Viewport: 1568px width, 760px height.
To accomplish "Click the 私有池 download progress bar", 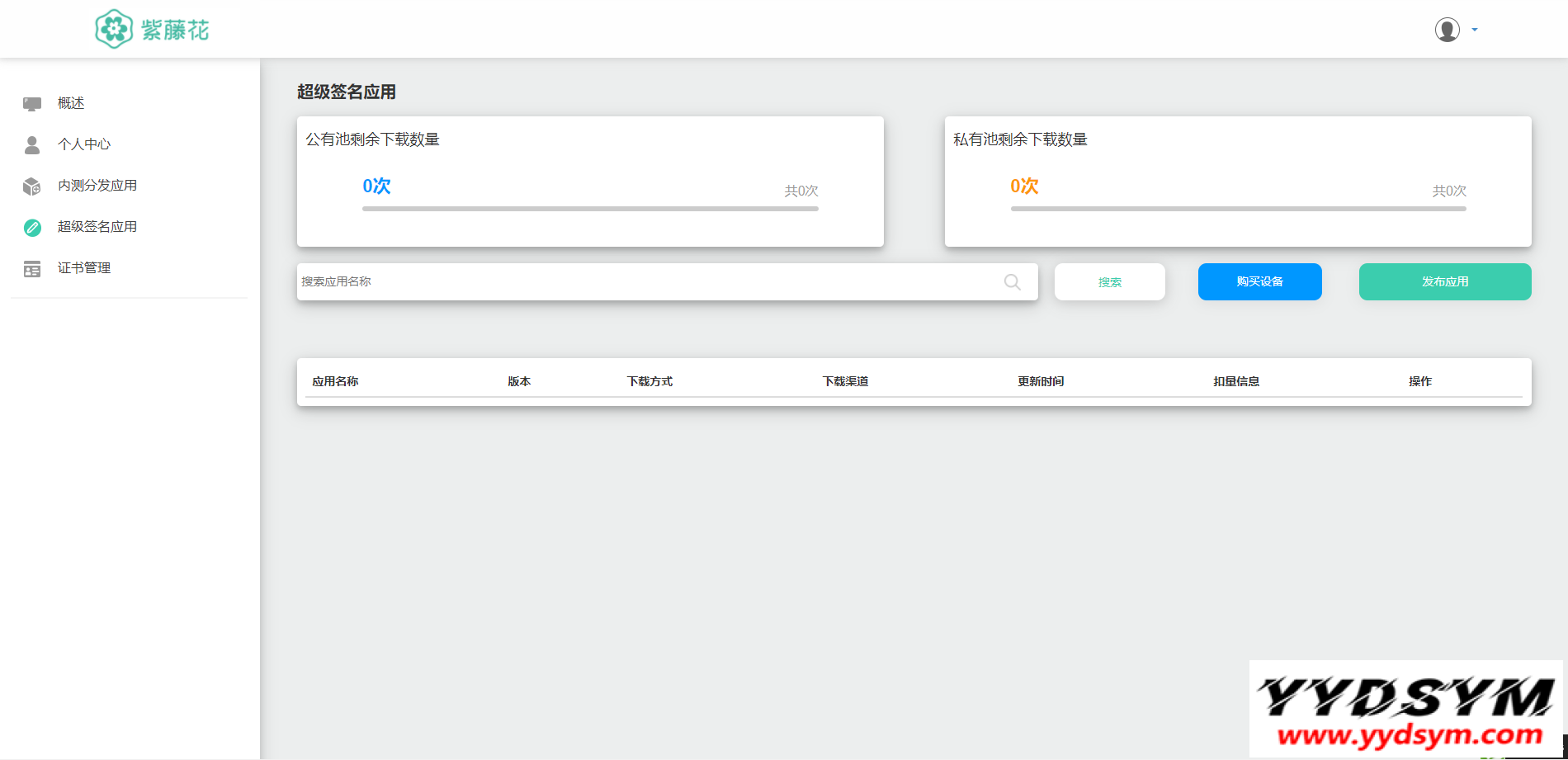I will coord(1238,209).
